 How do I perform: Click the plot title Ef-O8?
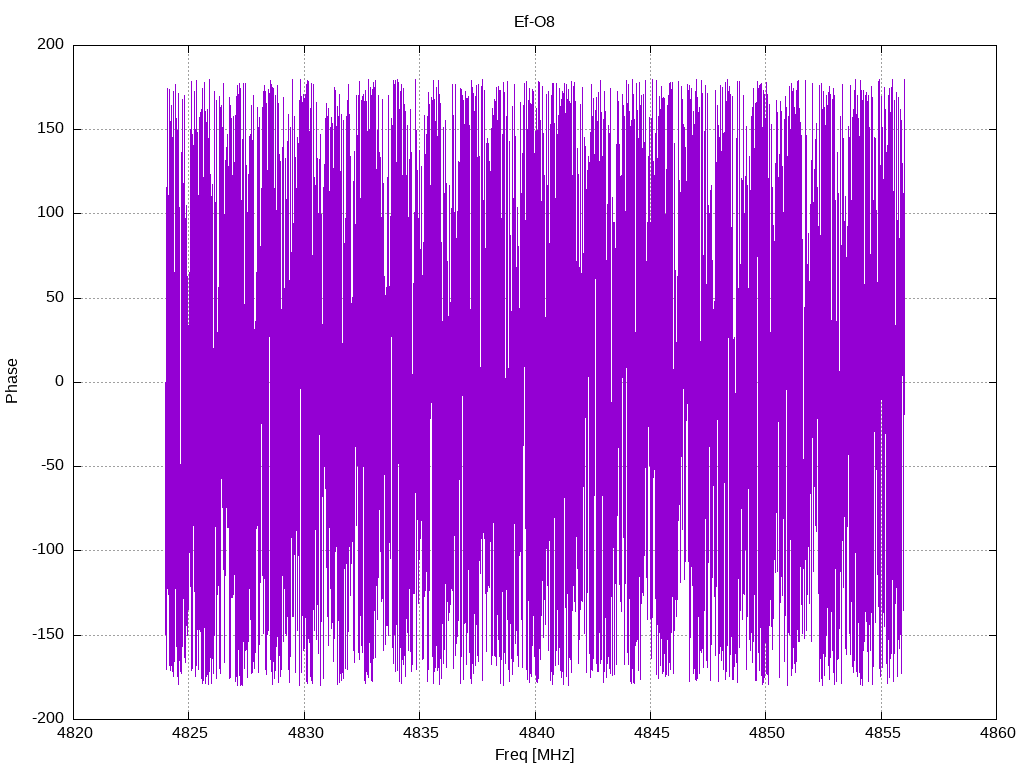pyautogui.click(x=534, y=22)
